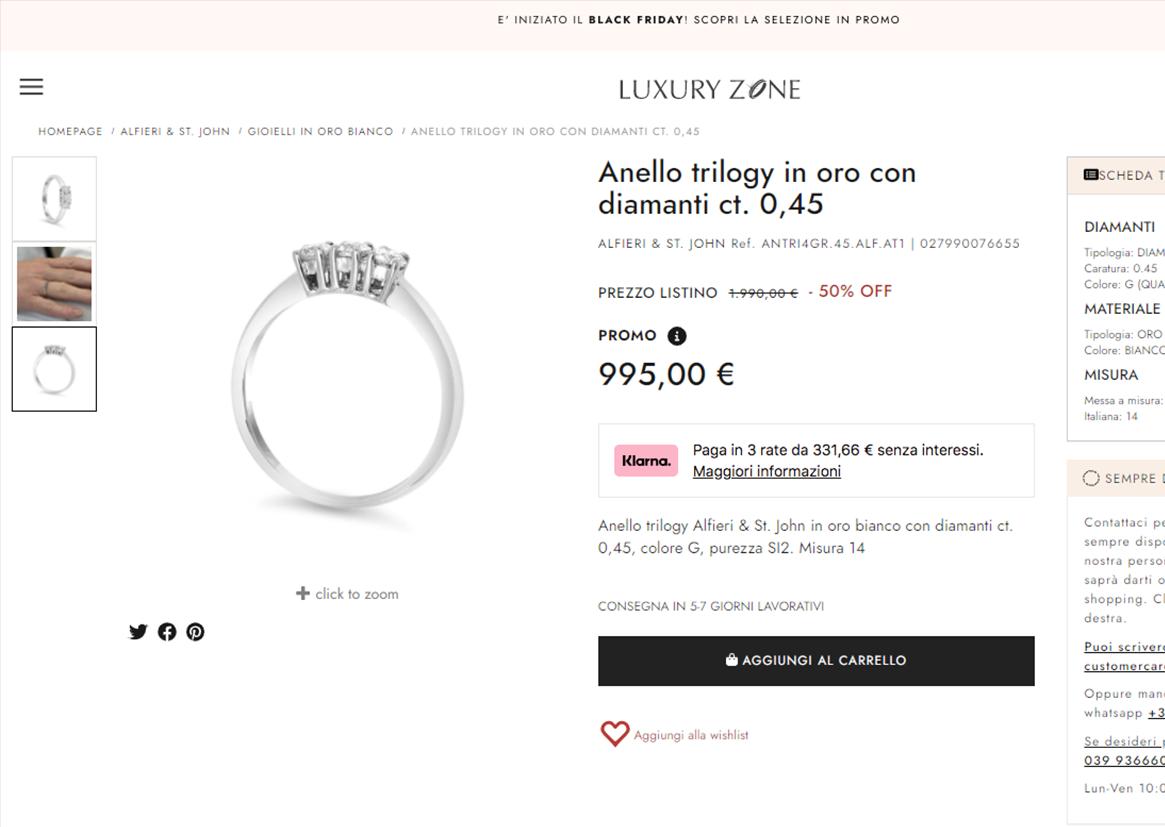Viewport: 1165px width, 827px height.
Task: Select the first ring thumbnail
Action: click(x=54, y=198)
